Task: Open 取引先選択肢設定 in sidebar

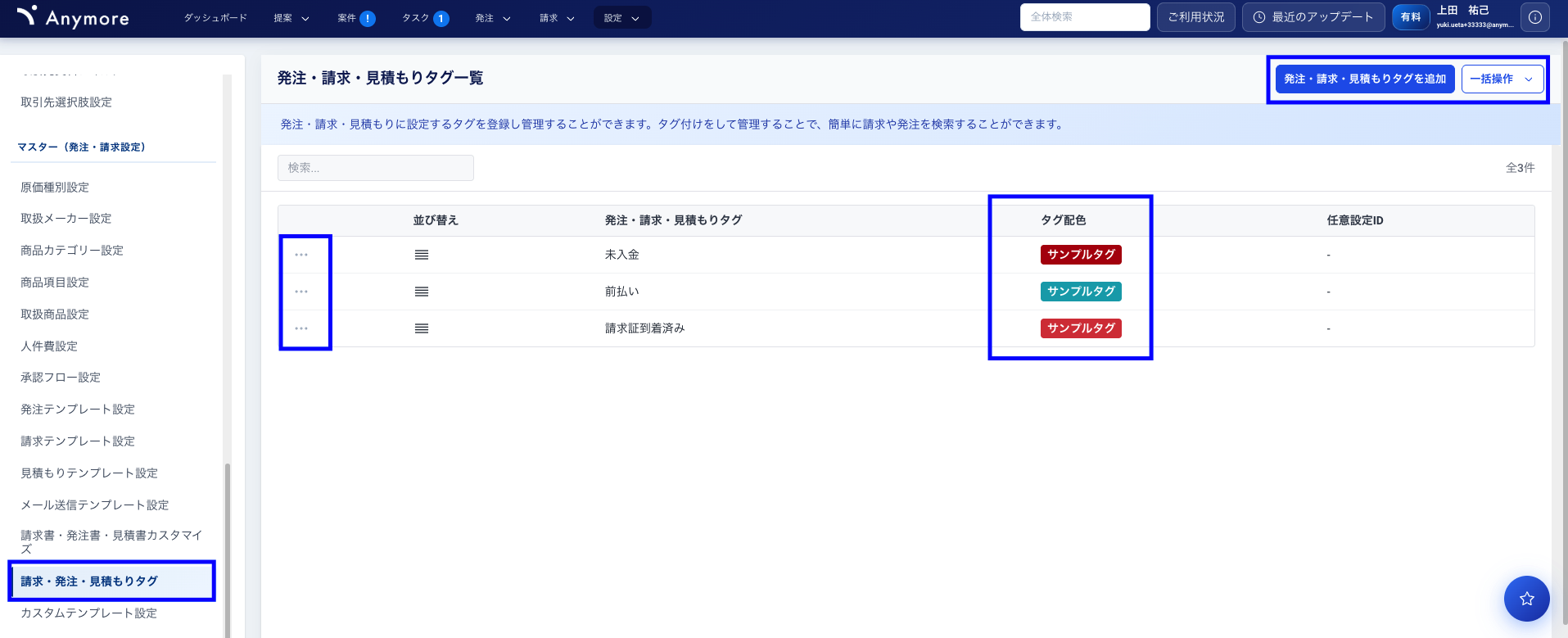Action: 66,102
